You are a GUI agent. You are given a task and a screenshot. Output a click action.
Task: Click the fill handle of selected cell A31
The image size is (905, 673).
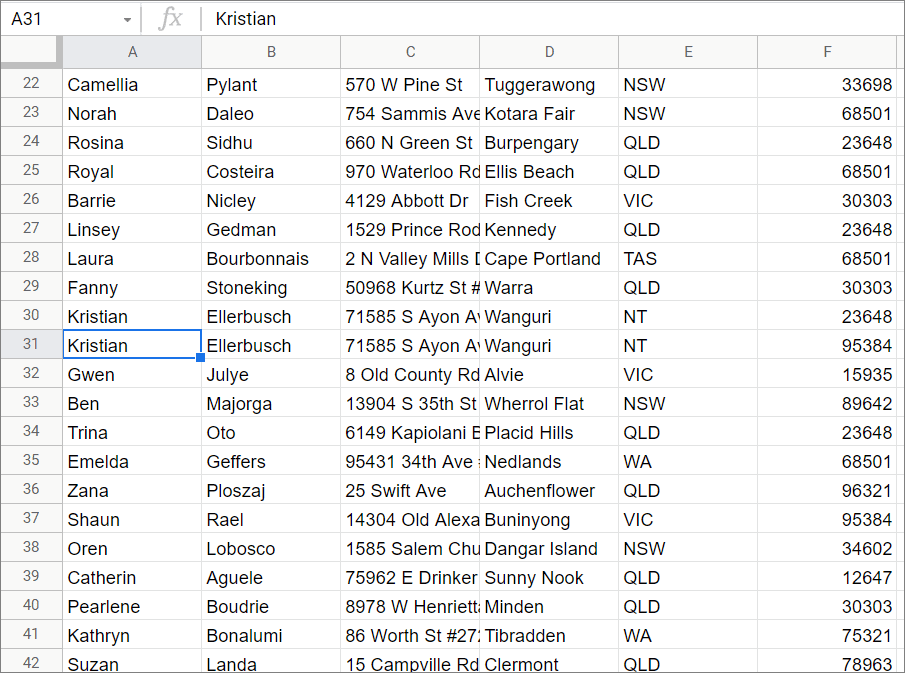(201, 358)
